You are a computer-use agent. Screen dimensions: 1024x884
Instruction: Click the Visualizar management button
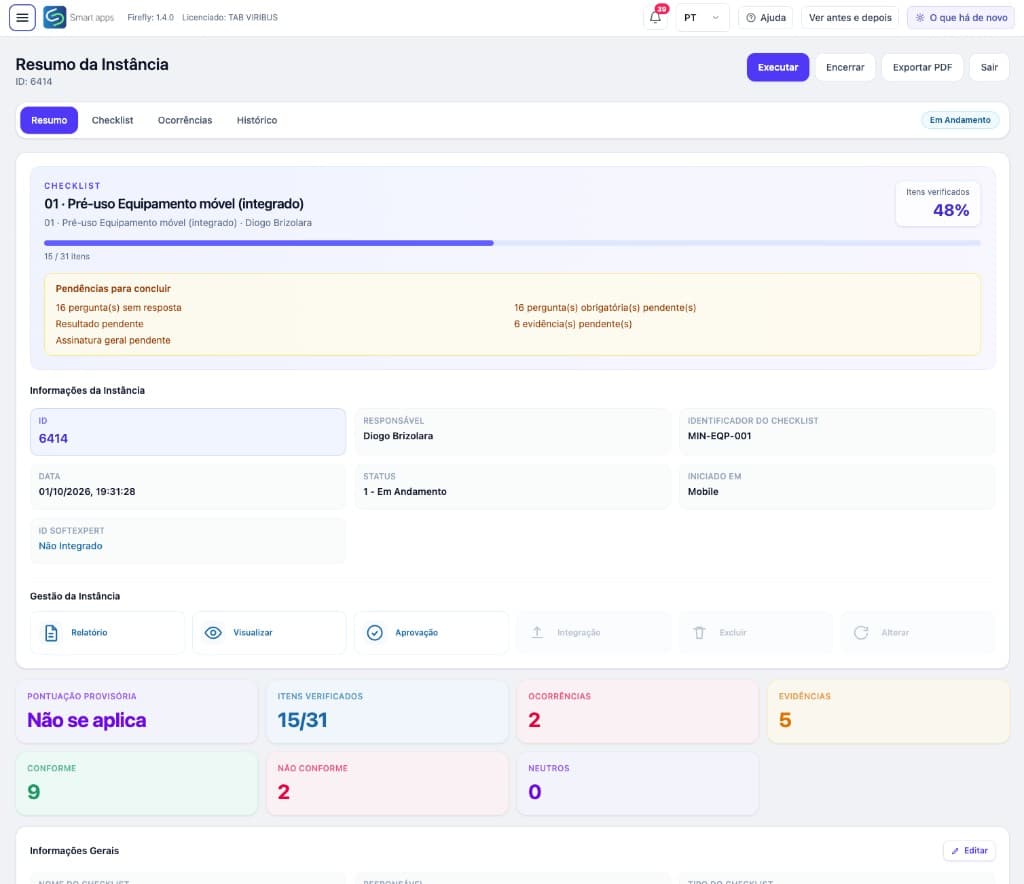click(x=269, y=633)
